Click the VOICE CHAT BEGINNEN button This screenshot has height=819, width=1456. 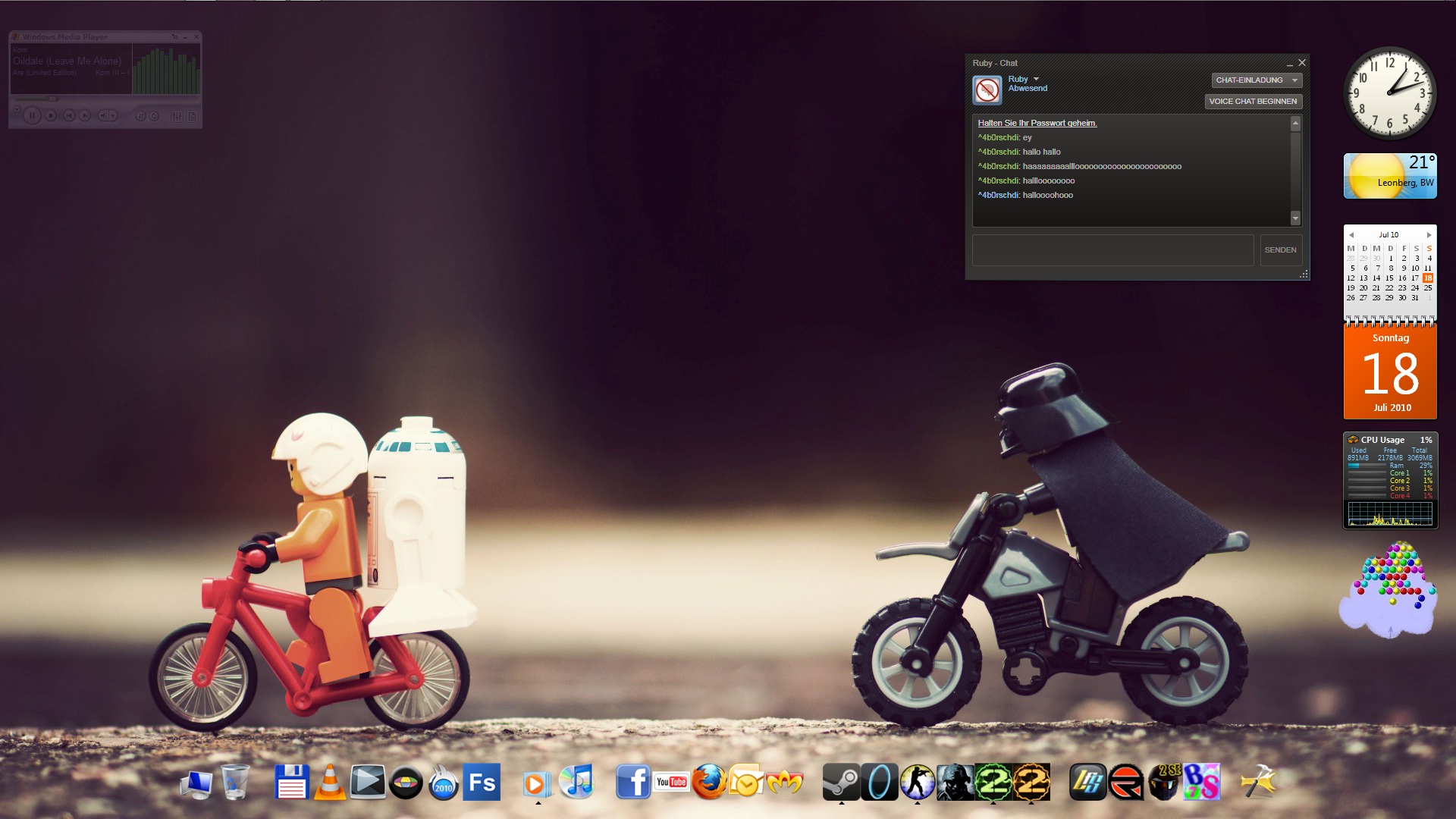1253,101
